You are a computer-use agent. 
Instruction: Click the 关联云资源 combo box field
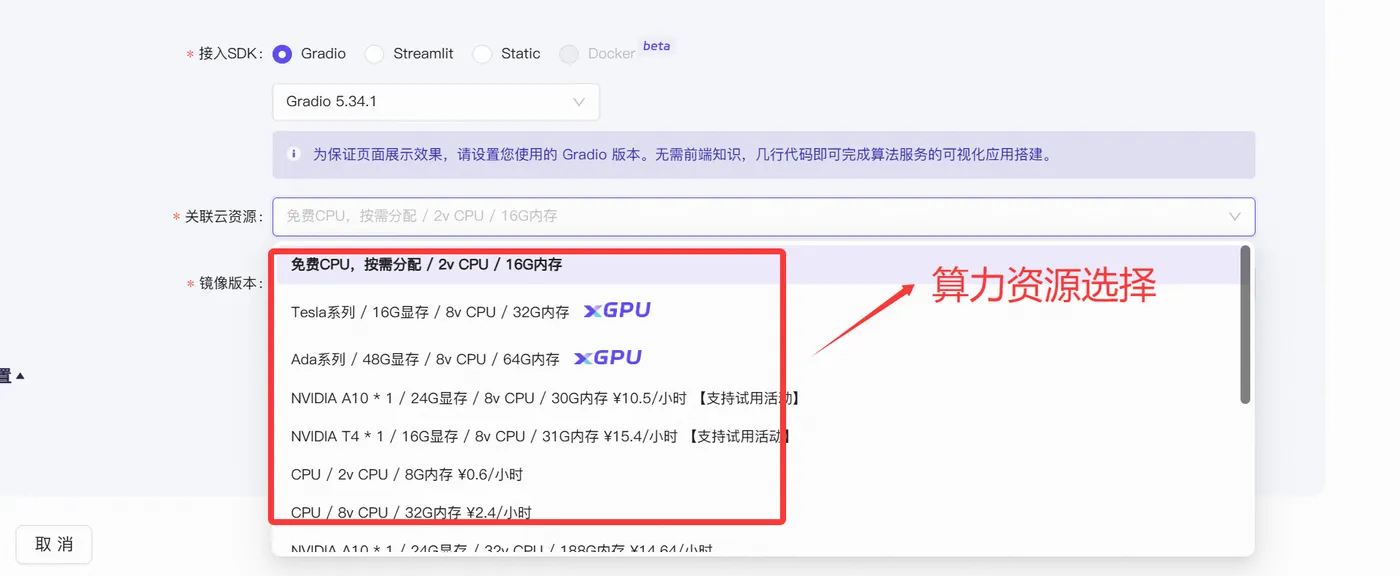pos(764,216)
